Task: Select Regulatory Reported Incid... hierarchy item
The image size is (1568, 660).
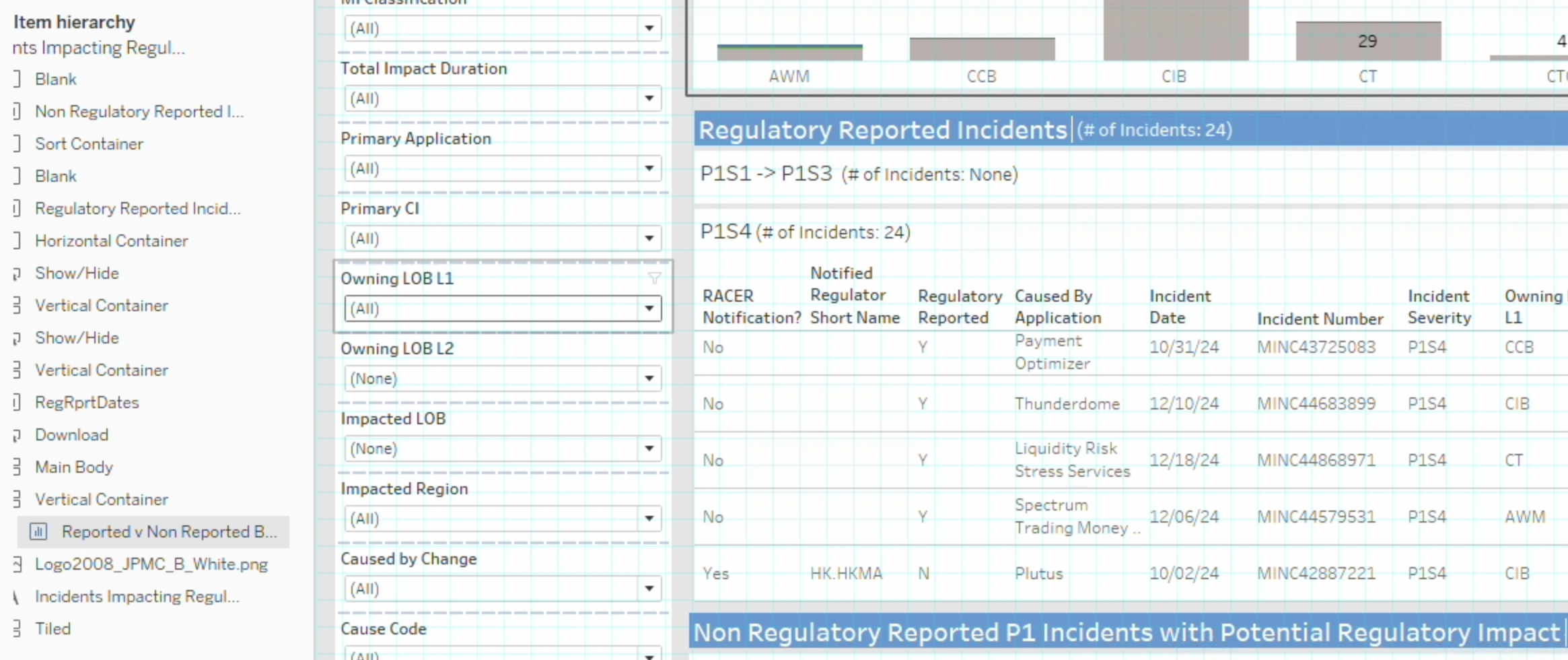Action: click(138, 208)
